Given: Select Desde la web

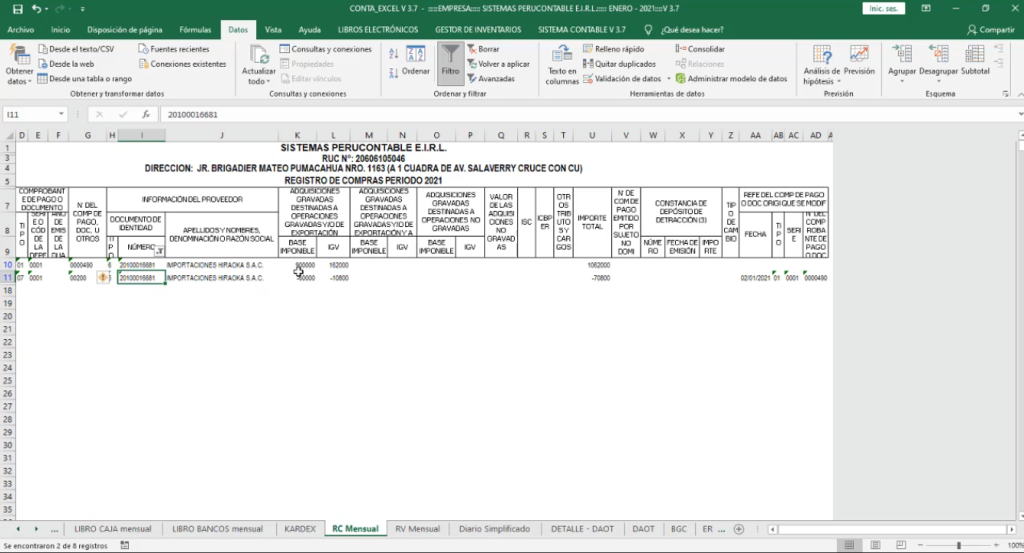Looking at the screenshot, I should [65, 64].
